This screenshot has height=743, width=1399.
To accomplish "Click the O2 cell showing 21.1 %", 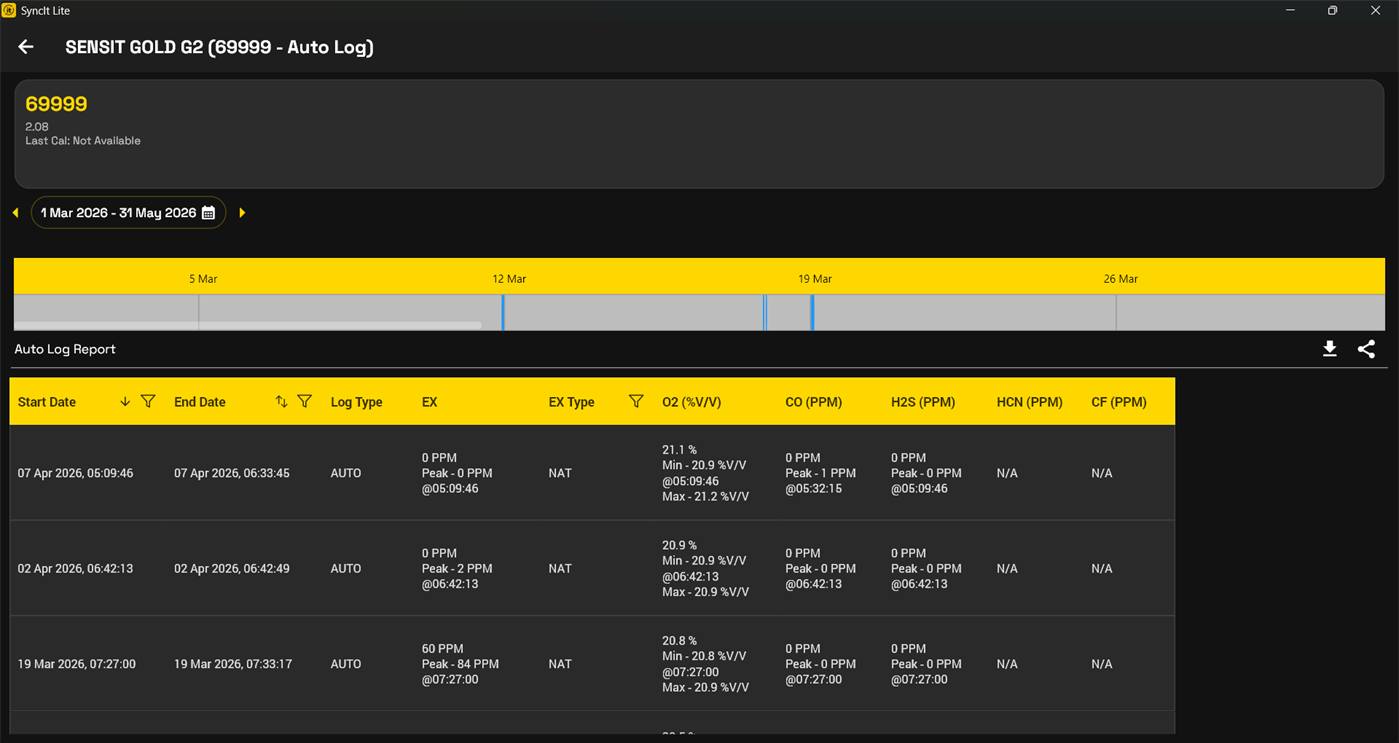I will pos(704,473).
